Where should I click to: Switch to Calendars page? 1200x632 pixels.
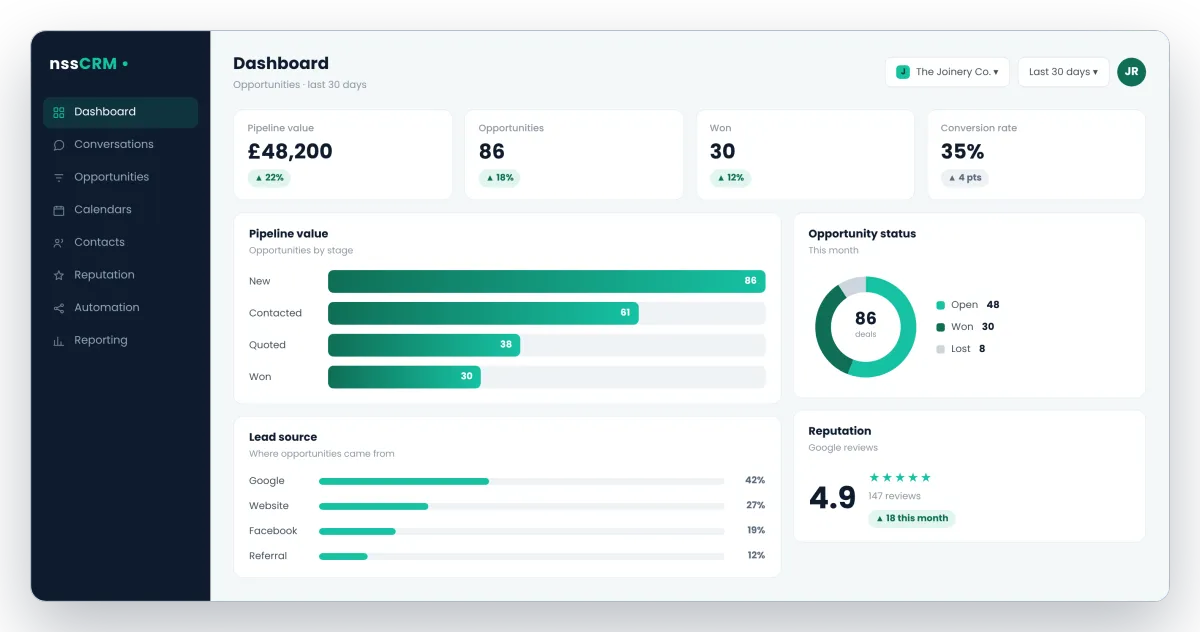coord(120,210)
